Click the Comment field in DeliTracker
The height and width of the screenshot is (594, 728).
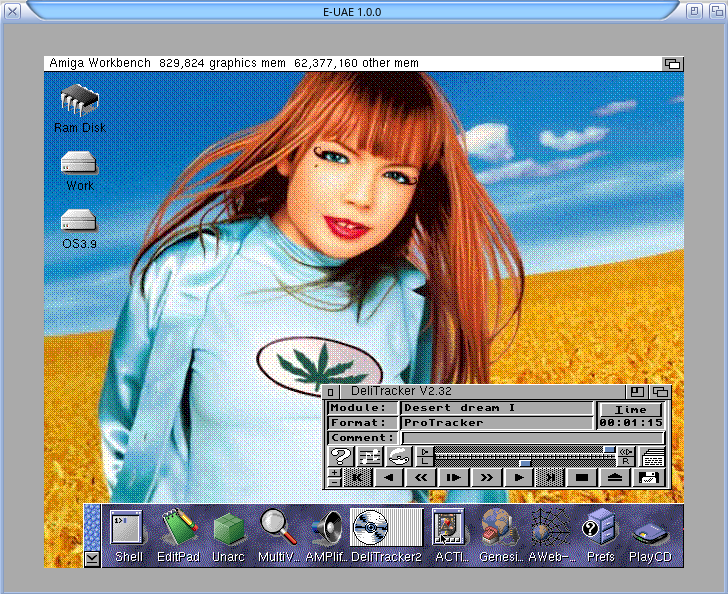533,437
